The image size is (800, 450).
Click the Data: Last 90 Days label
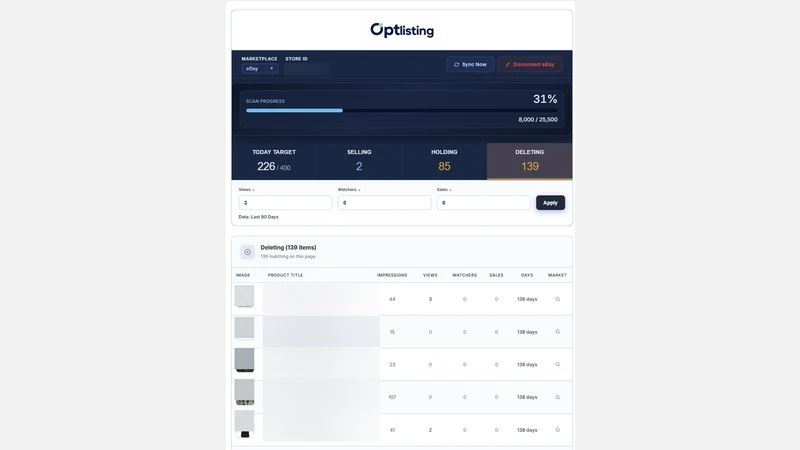[x=259, y=217]
